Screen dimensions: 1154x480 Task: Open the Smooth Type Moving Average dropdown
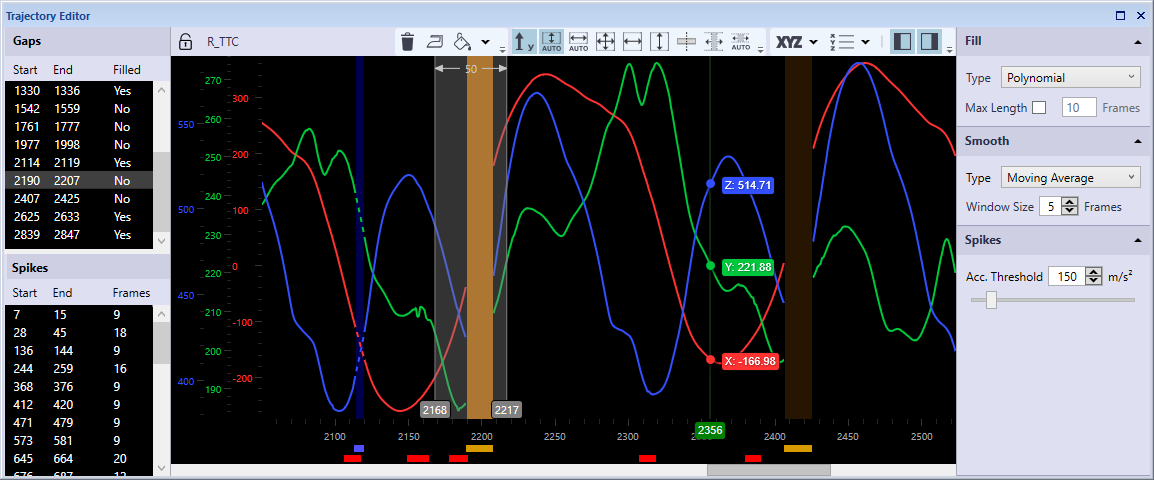click(1070, 178)
